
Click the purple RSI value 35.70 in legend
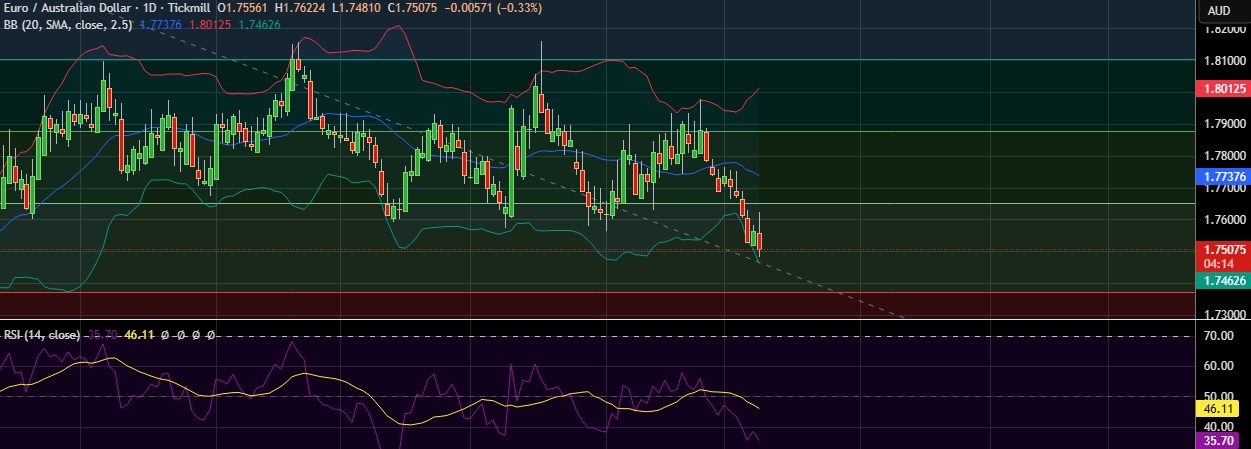click(104, 335)
